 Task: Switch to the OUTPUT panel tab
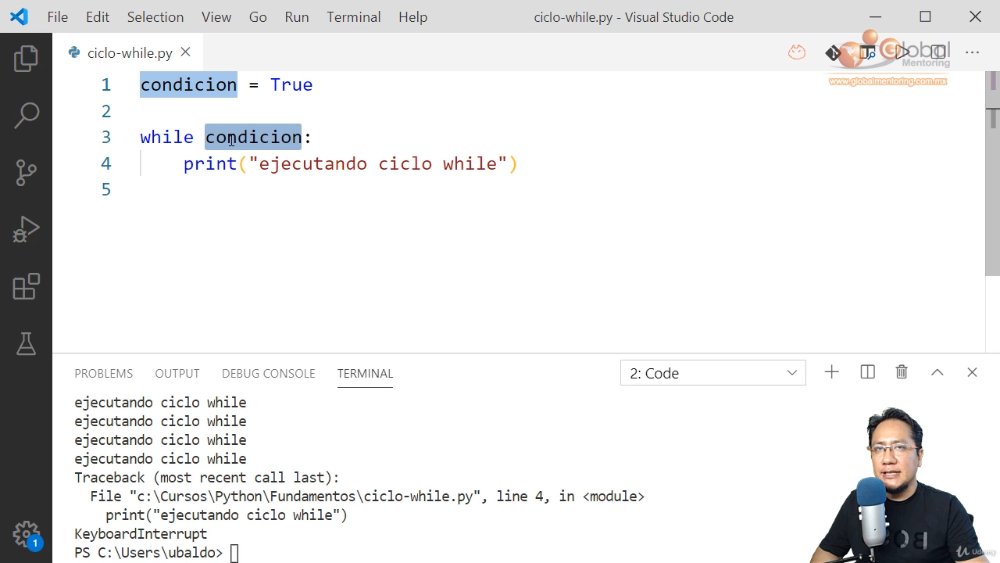[177, 374]
